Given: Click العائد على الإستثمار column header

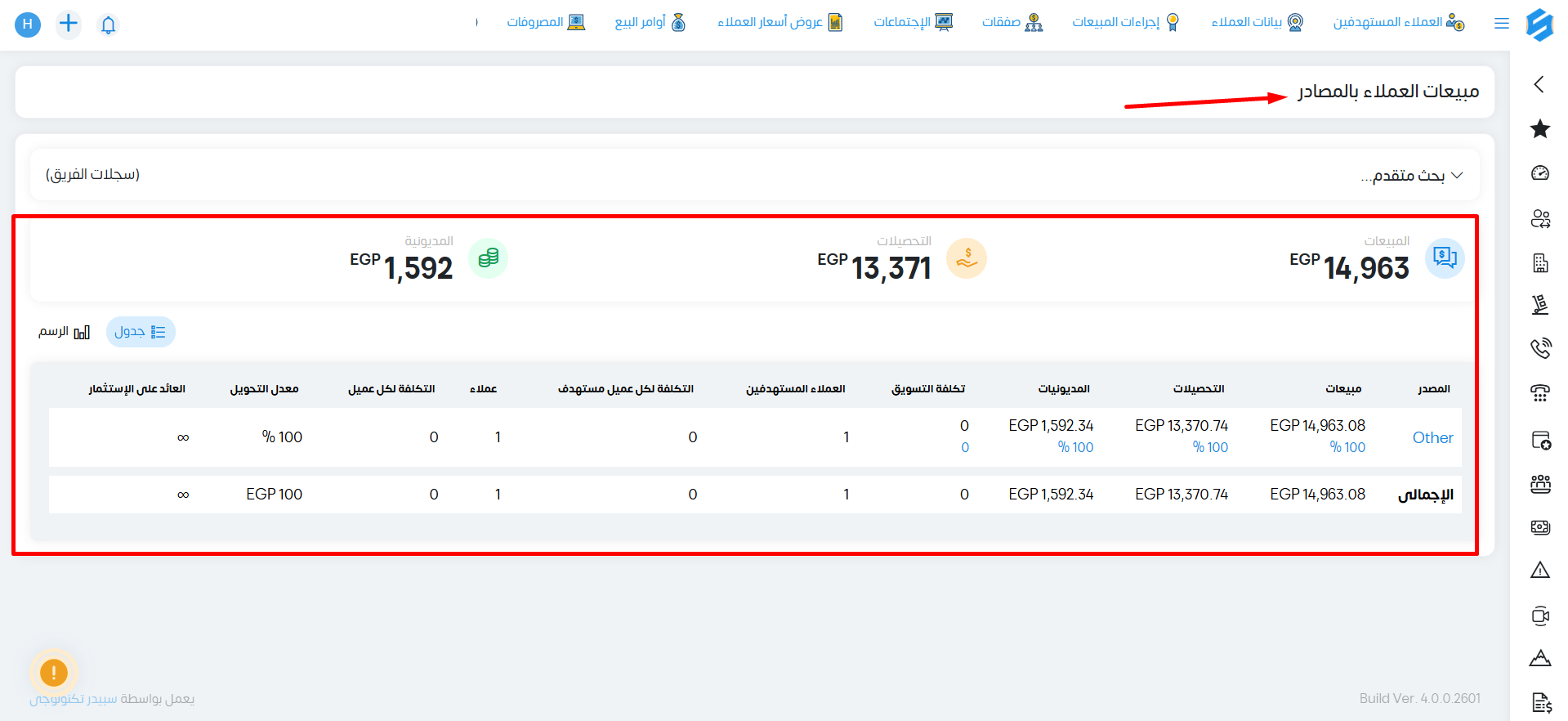Looking at the screenshot, I should pyautogui.click(x=137, y=388).
